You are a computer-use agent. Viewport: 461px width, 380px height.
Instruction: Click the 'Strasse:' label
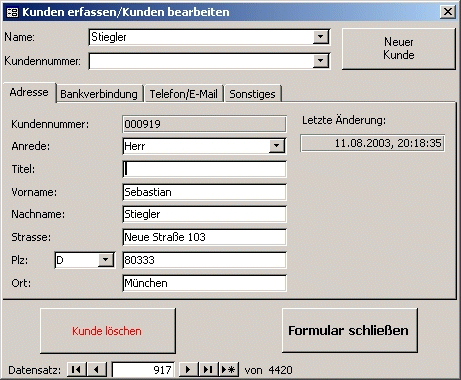pyautogui.click(x=31, y=237)
